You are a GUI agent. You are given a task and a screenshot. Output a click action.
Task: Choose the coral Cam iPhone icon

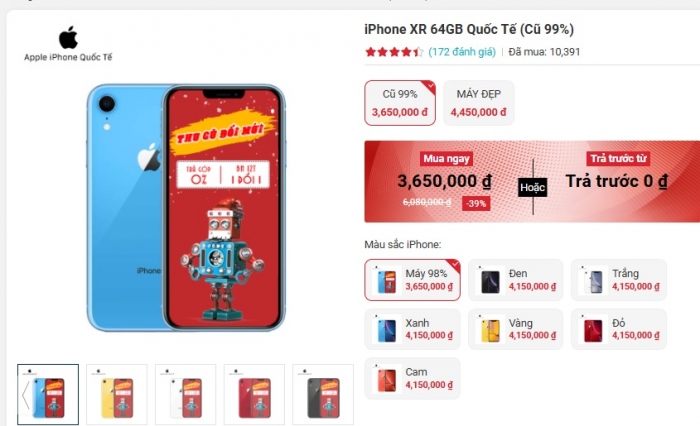click(387, 379)
